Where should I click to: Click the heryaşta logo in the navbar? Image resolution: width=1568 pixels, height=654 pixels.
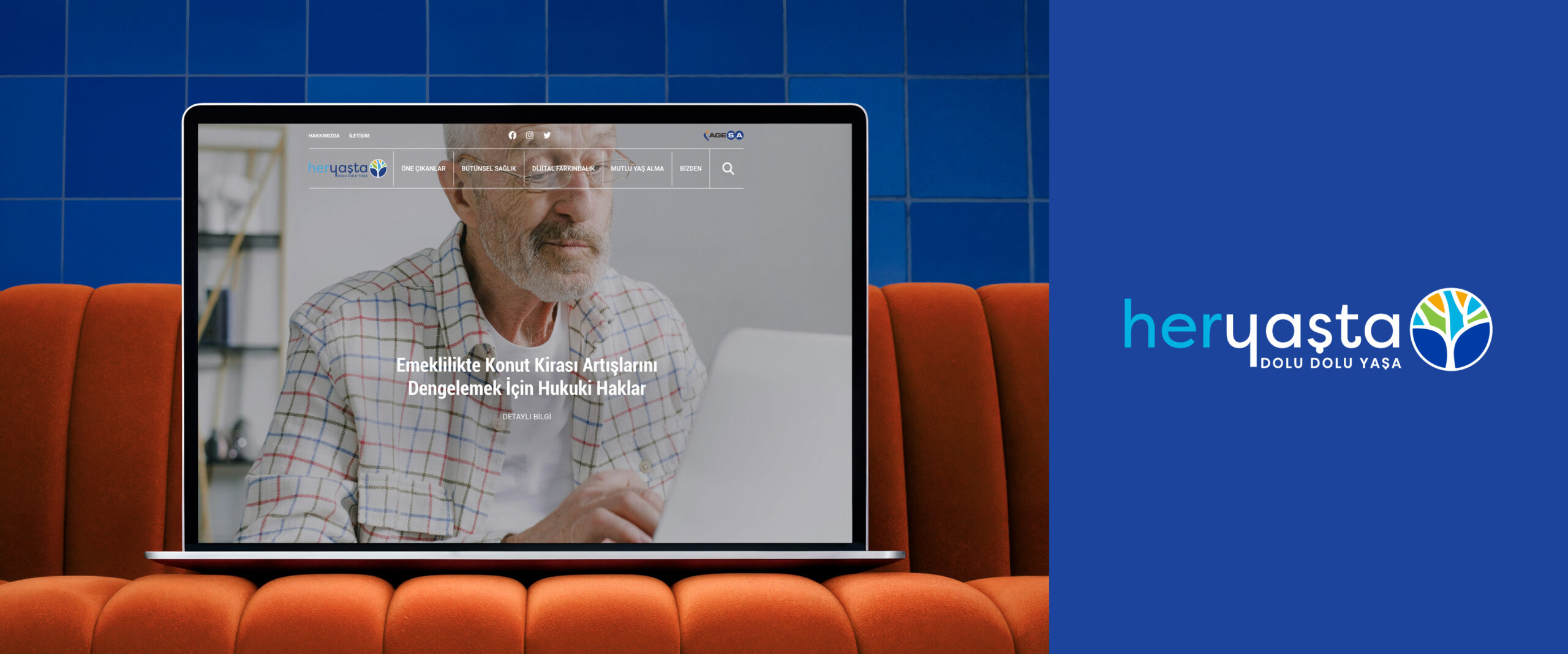(x=347, y=169)
